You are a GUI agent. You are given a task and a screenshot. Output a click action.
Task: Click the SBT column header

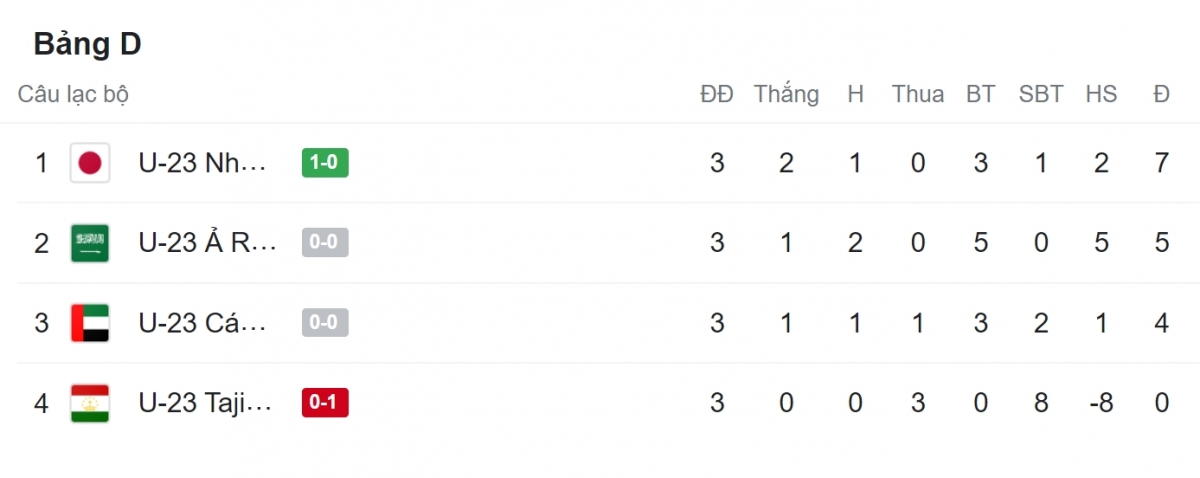pyautogui.click(x=1041, y=94)
